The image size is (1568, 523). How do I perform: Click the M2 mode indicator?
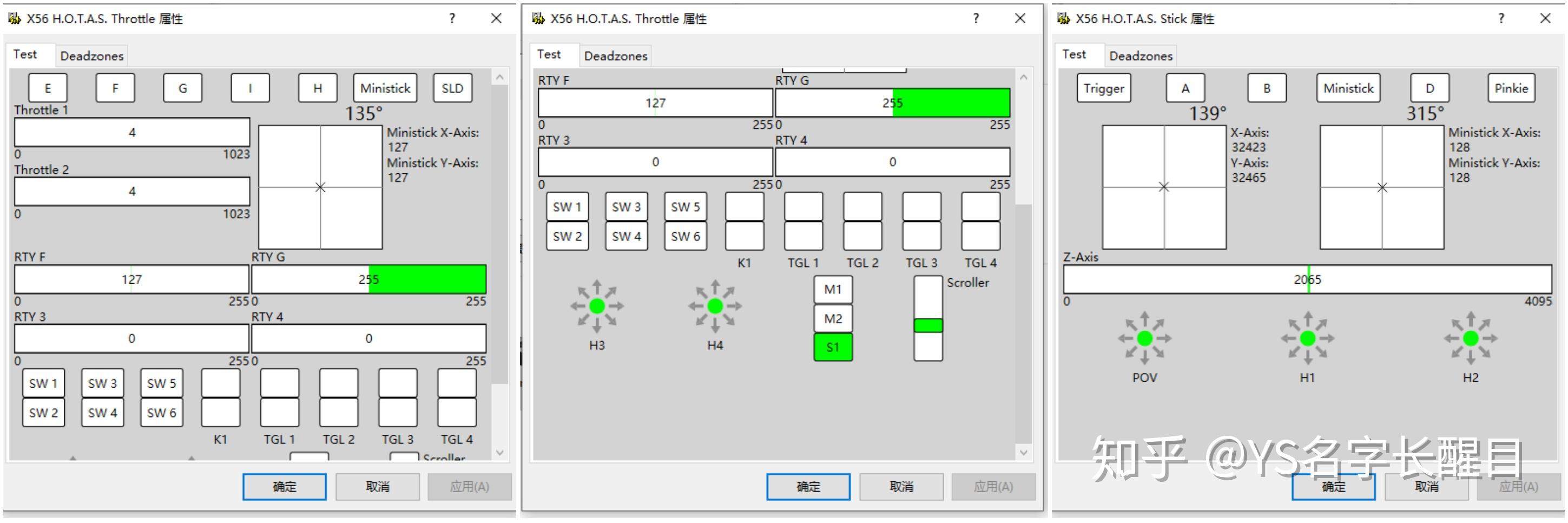click(x=833, y=318)
